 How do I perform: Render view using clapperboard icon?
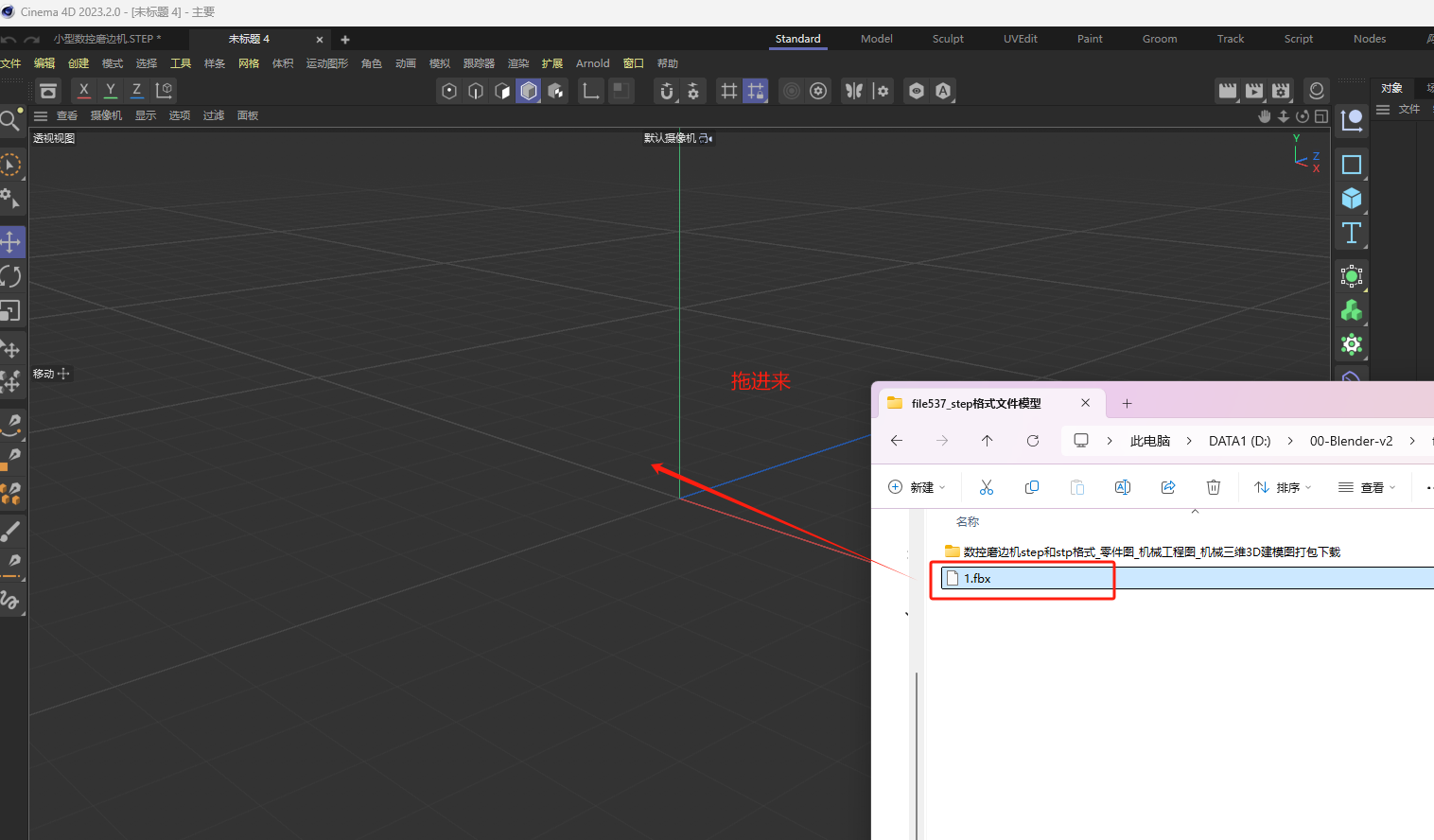tap(1228, 91)
